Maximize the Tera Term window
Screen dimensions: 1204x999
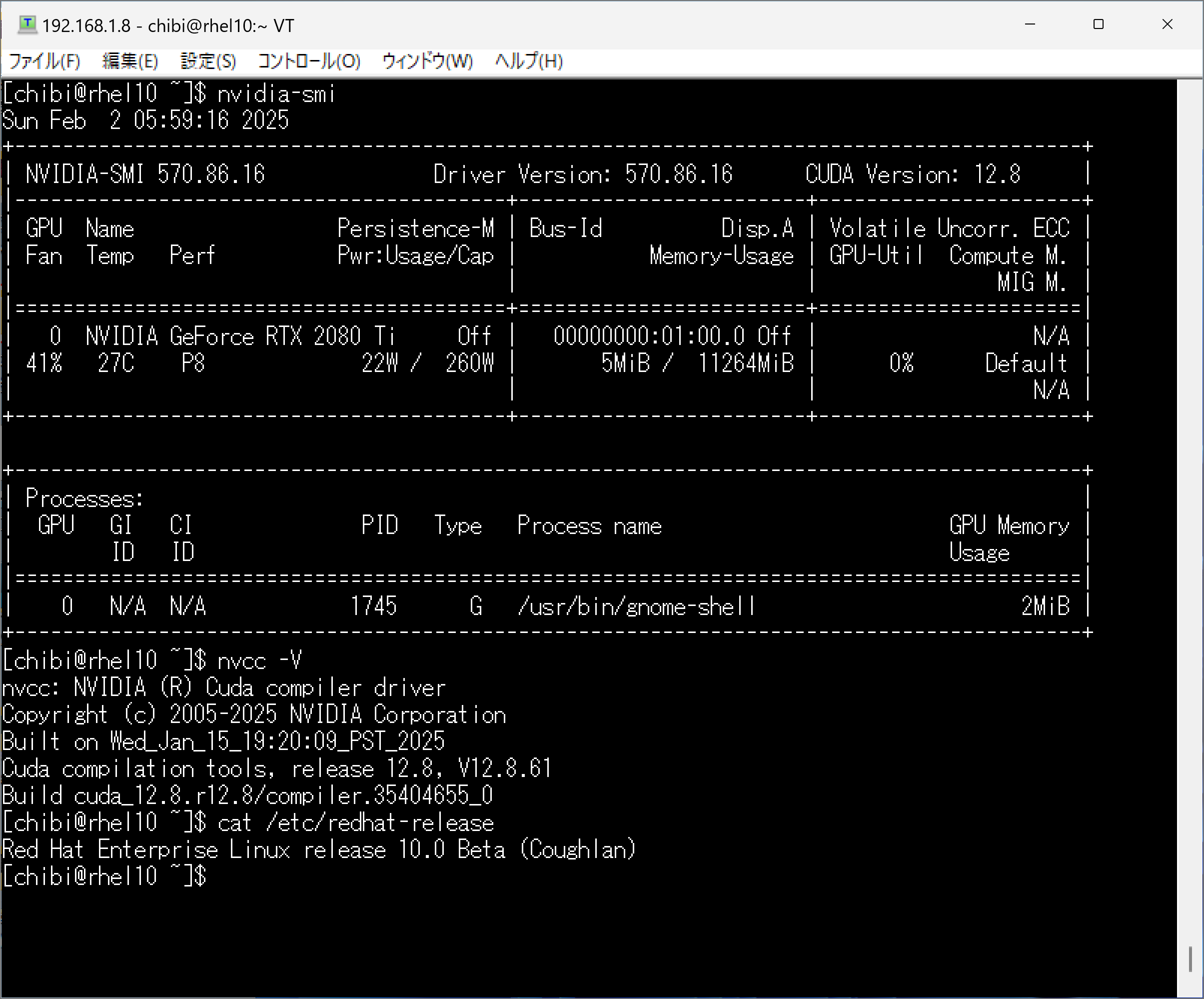(1099, 24)
